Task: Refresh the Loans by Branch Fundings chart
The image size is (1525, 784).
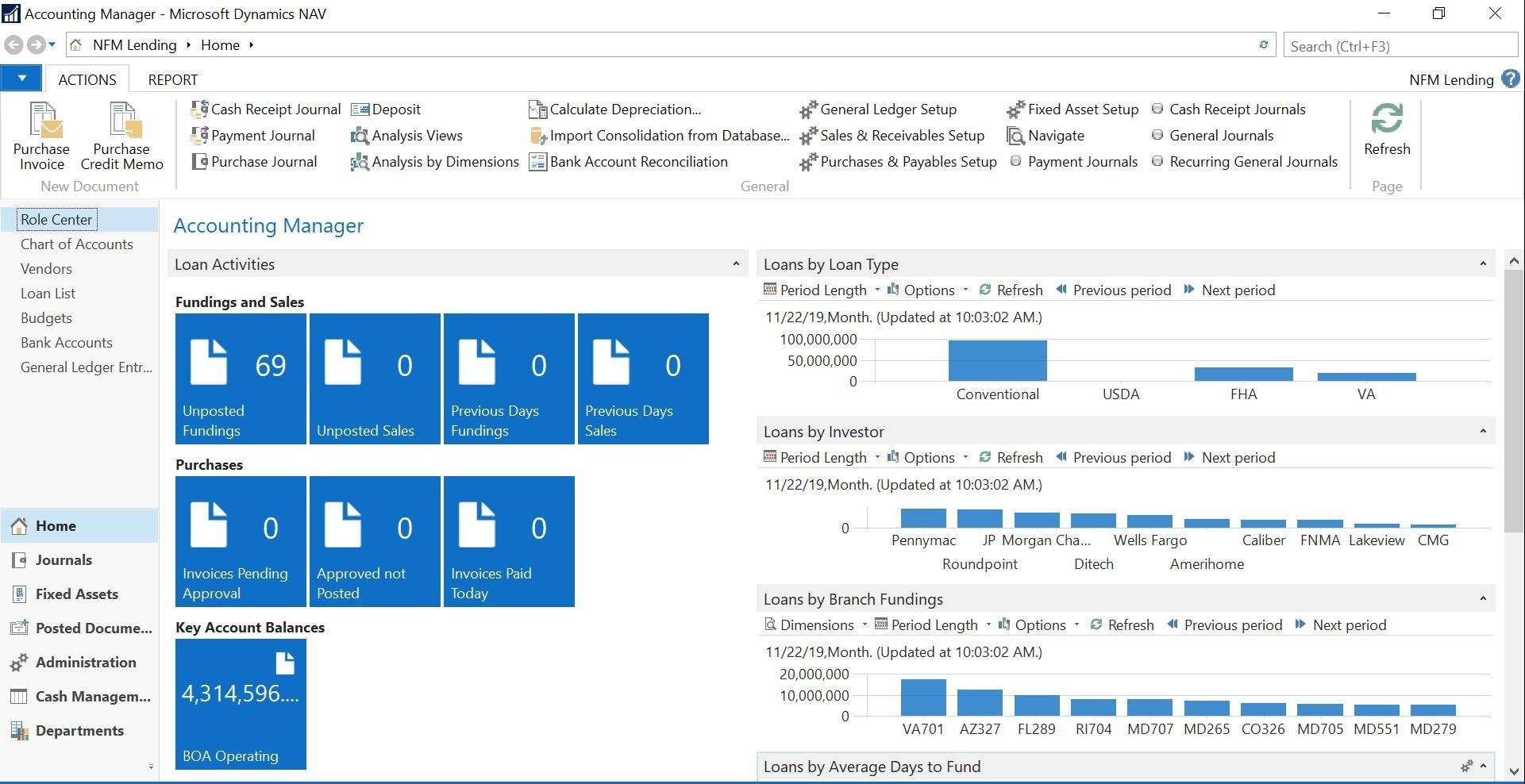Action: pos(1122,625)
